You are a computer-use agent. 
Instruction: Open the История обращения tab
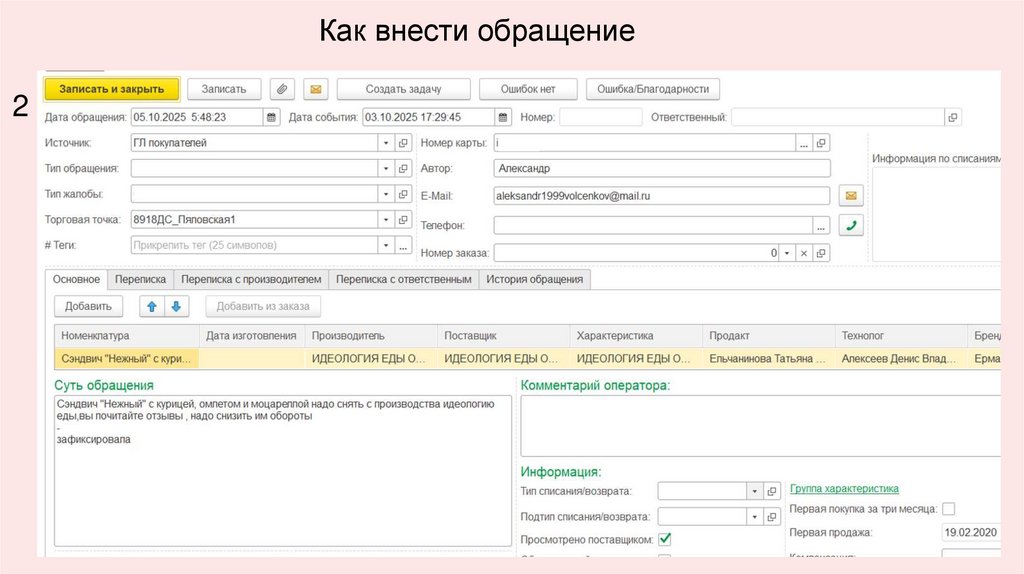pyautogui.click(x=534, y=280)
